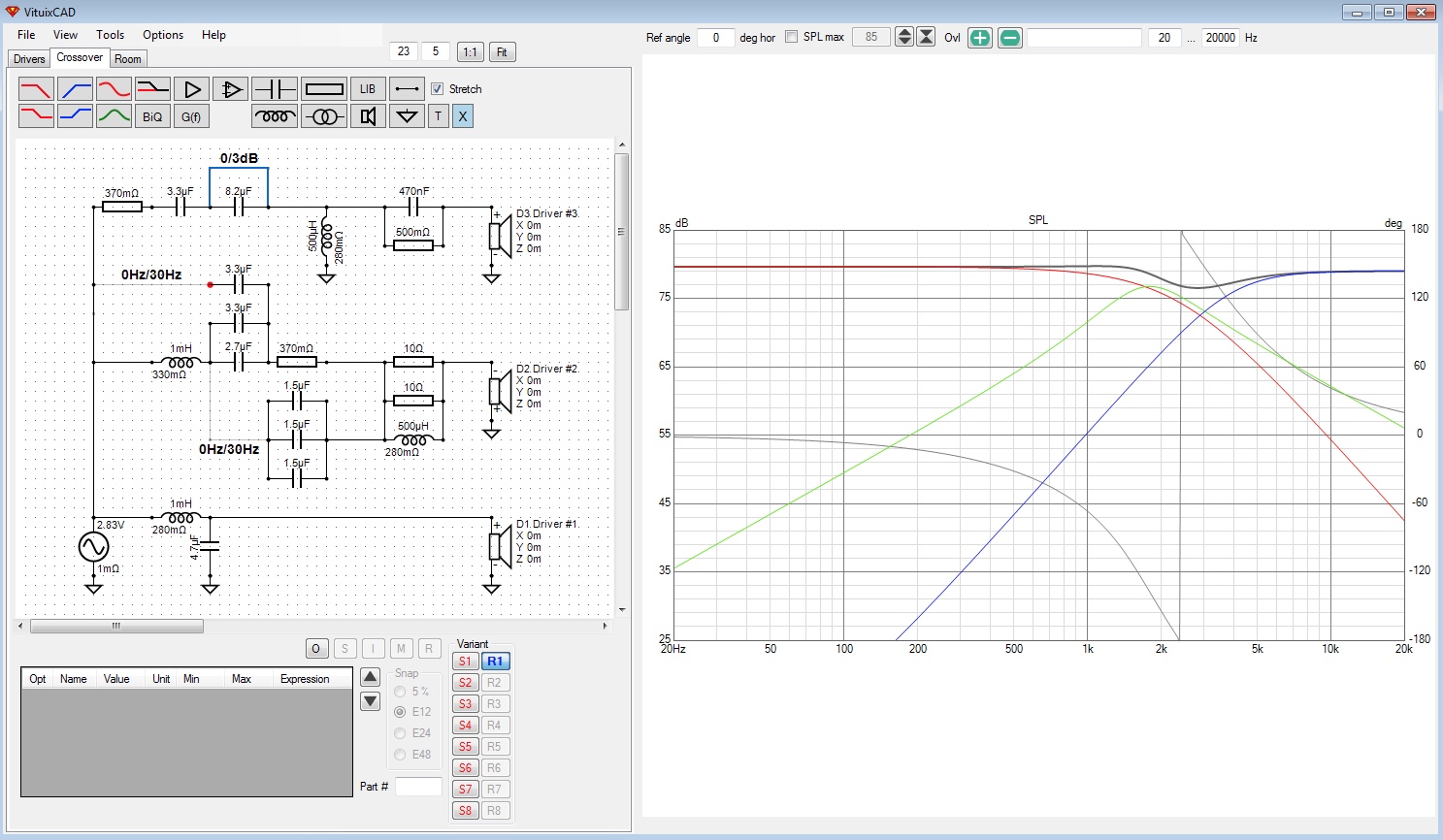Select the 5 % snap option
This screenshot has height=840, width=1443.
click(400, 692)
